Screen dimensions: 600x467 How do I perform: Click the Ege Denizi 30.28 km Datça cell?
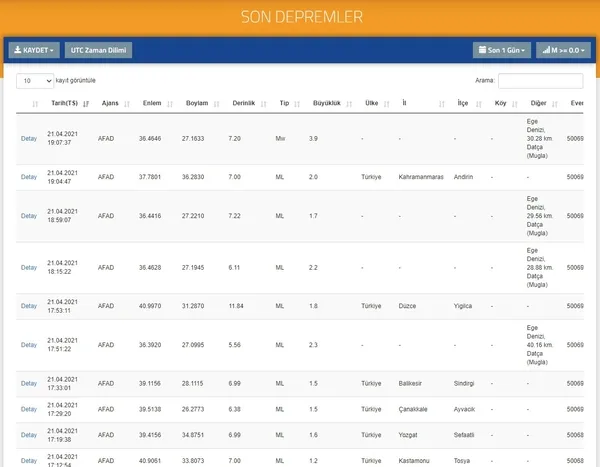coord(540,139)
